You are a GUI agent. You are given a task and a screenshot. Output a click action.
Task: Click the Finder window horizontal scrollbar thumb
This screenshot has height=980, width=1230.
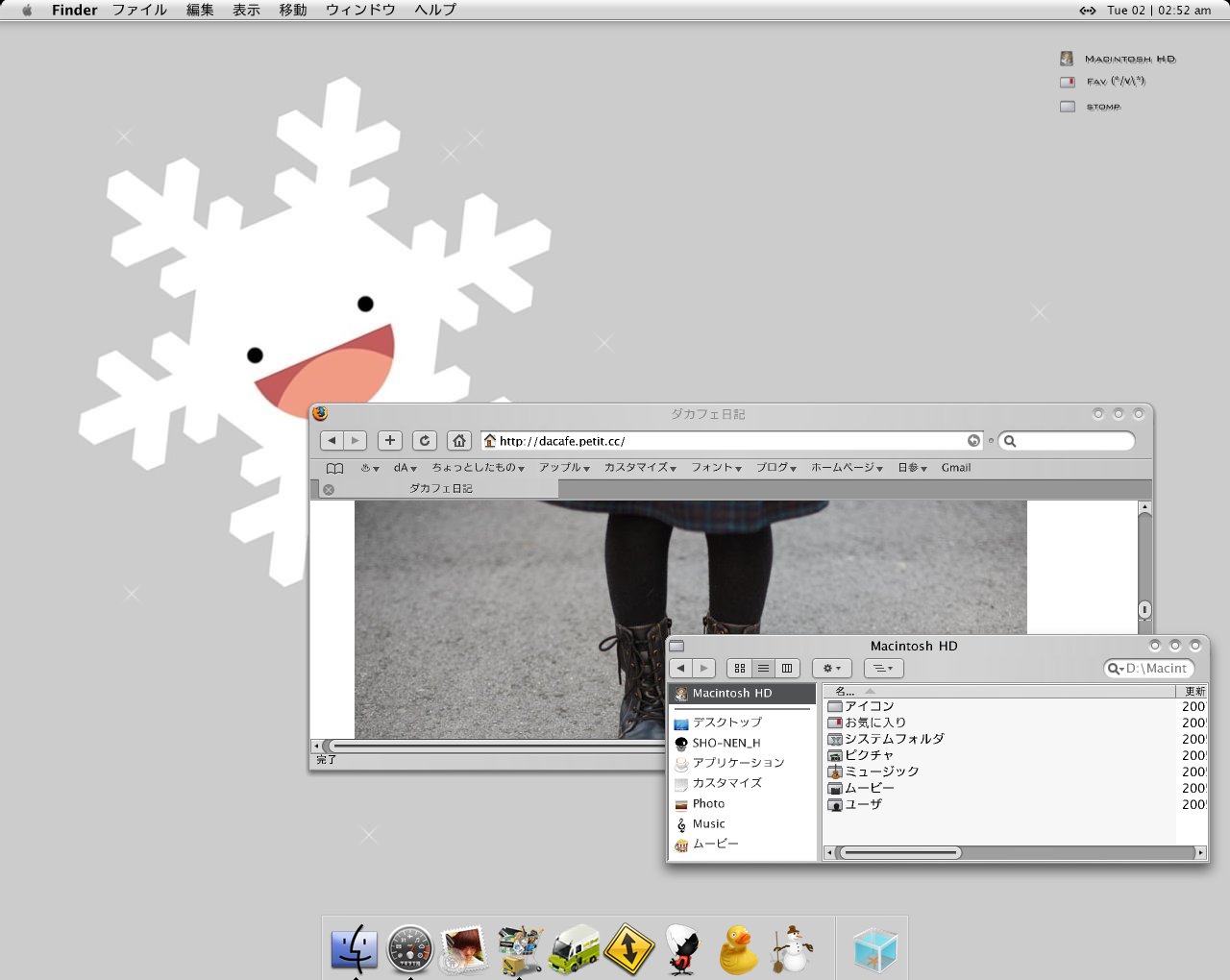click(x=900, y=852)
